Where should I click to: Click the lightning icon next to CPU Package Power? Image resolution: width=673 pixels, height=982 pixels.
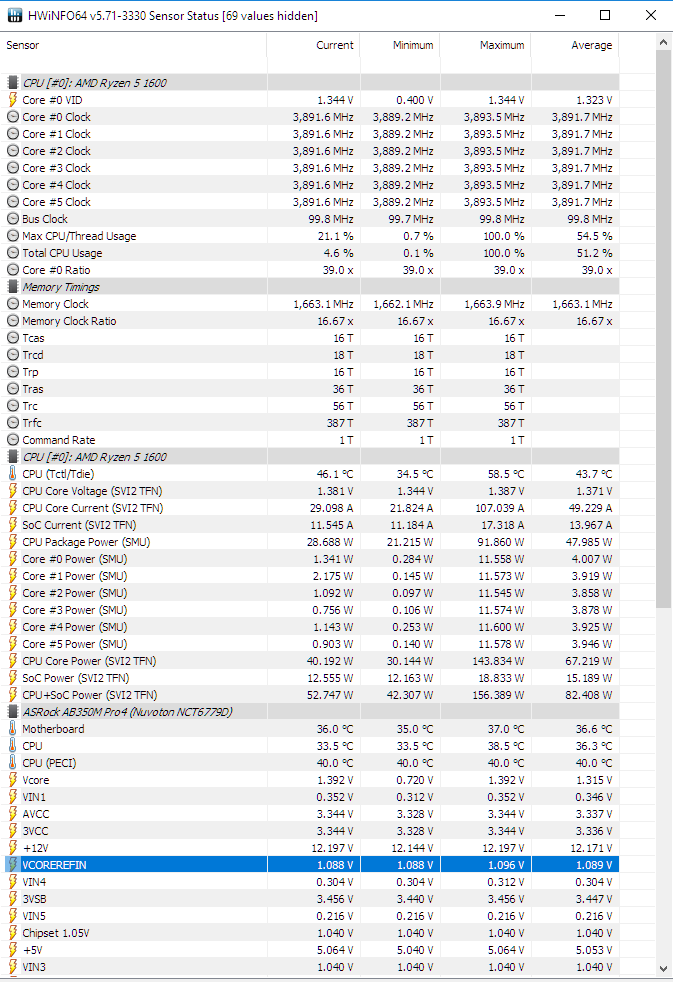(13, 542)
